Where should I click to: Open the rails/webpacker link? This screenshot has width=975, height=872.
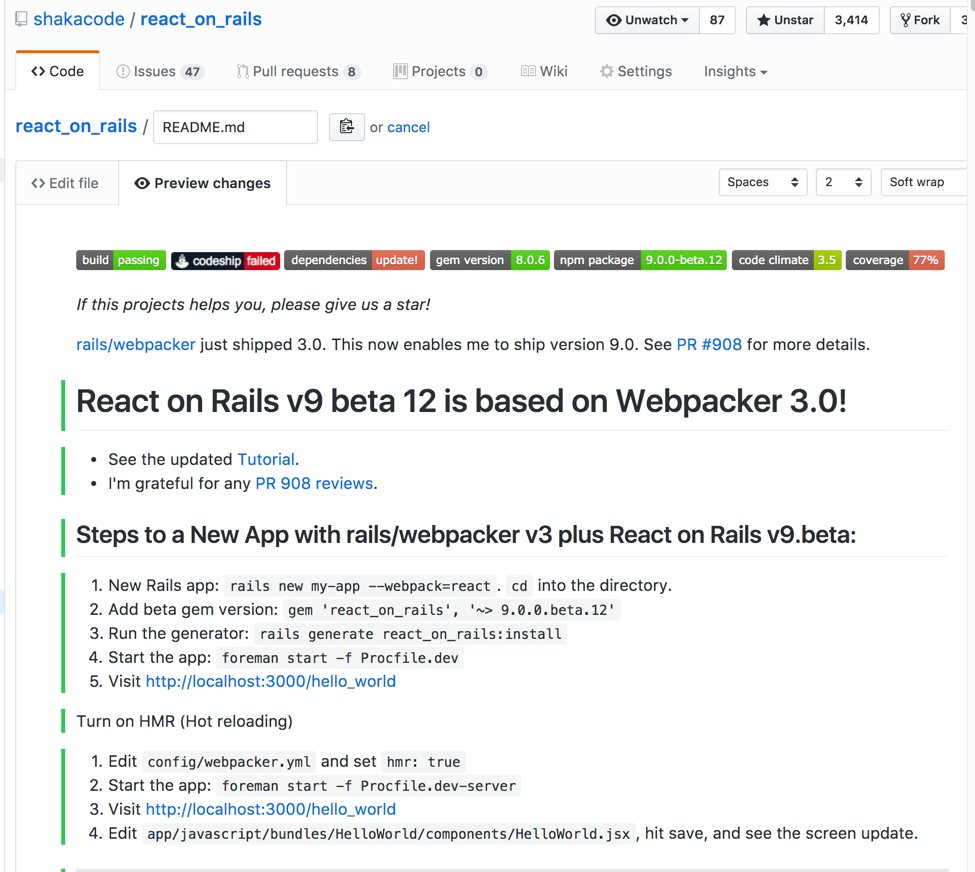(x=136, y=345)
